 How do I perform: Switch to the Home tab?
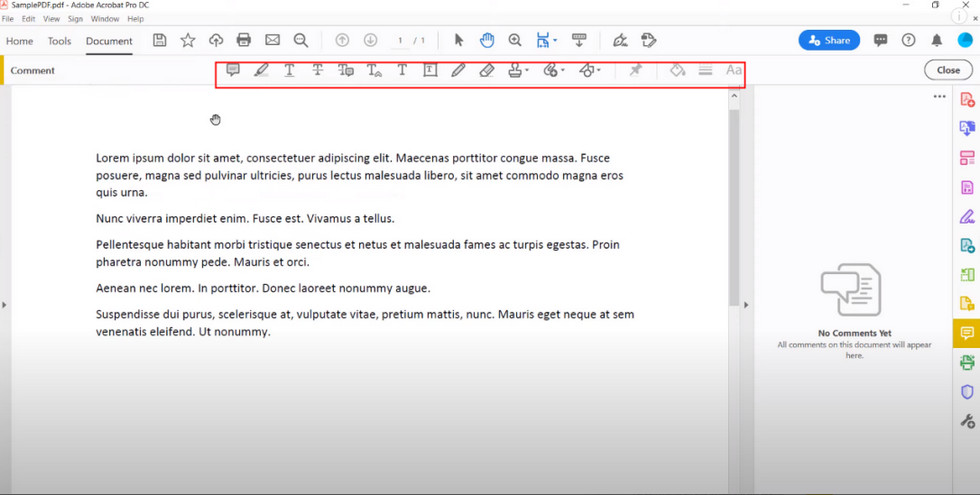[x=19, y=41]
